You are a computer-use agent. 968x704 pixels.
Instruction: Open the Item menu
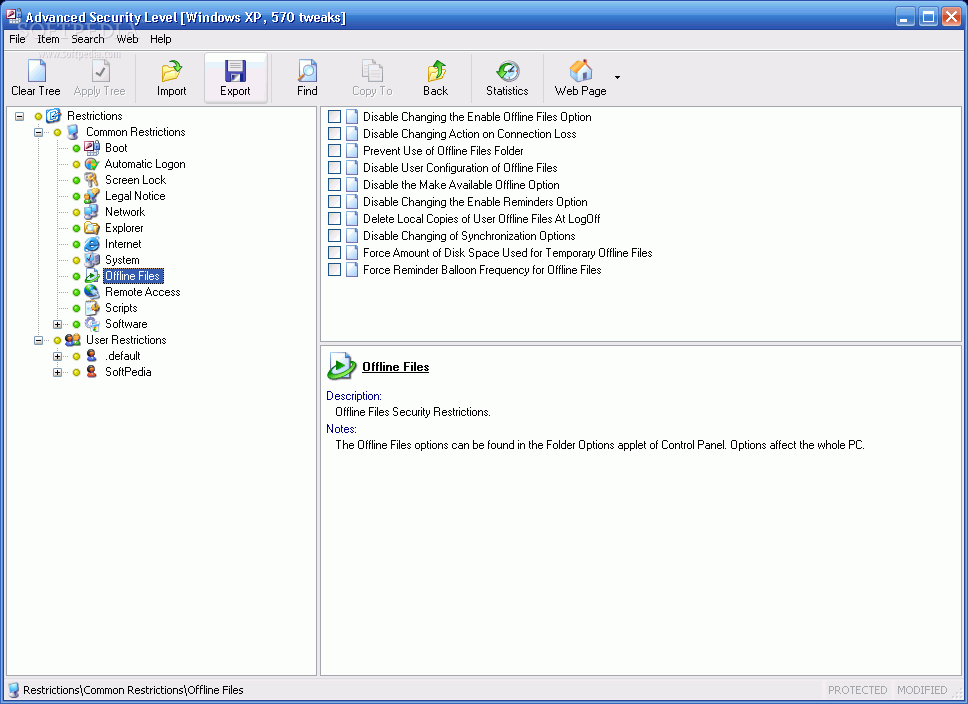(x=48, y=39)
